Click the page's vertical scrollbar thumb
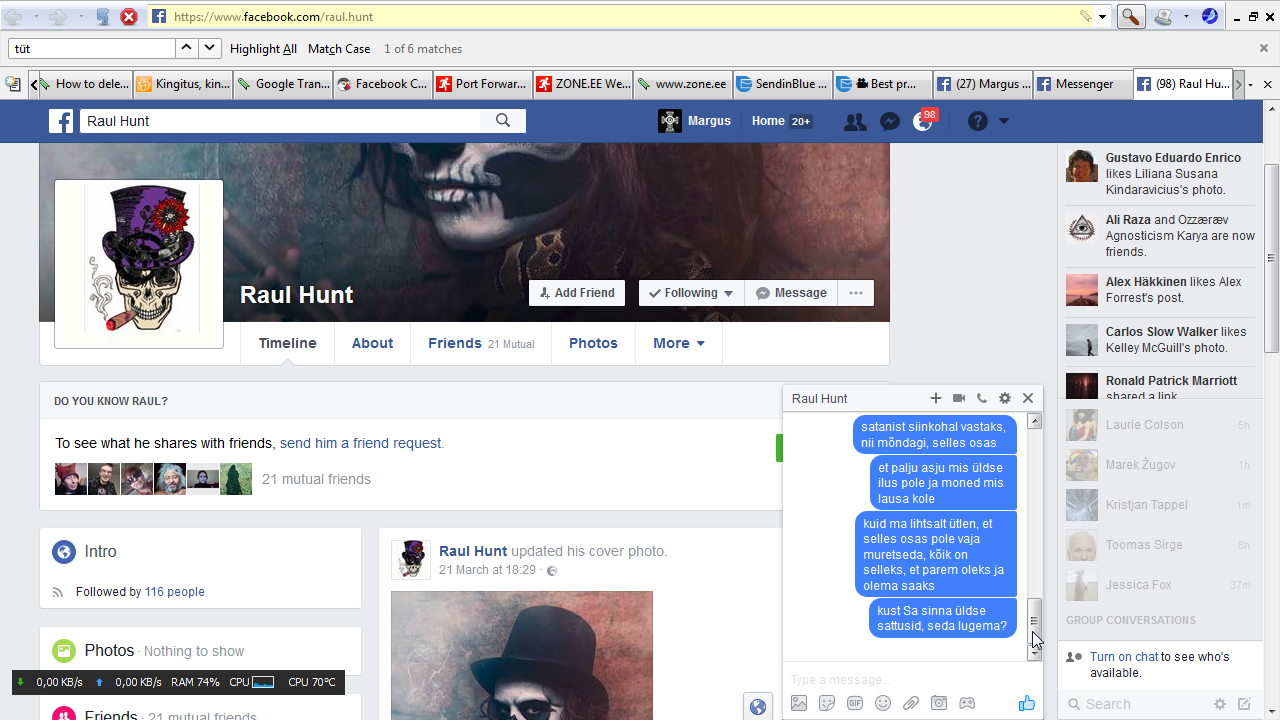 pyautogui.click(x=1271, y=257)
